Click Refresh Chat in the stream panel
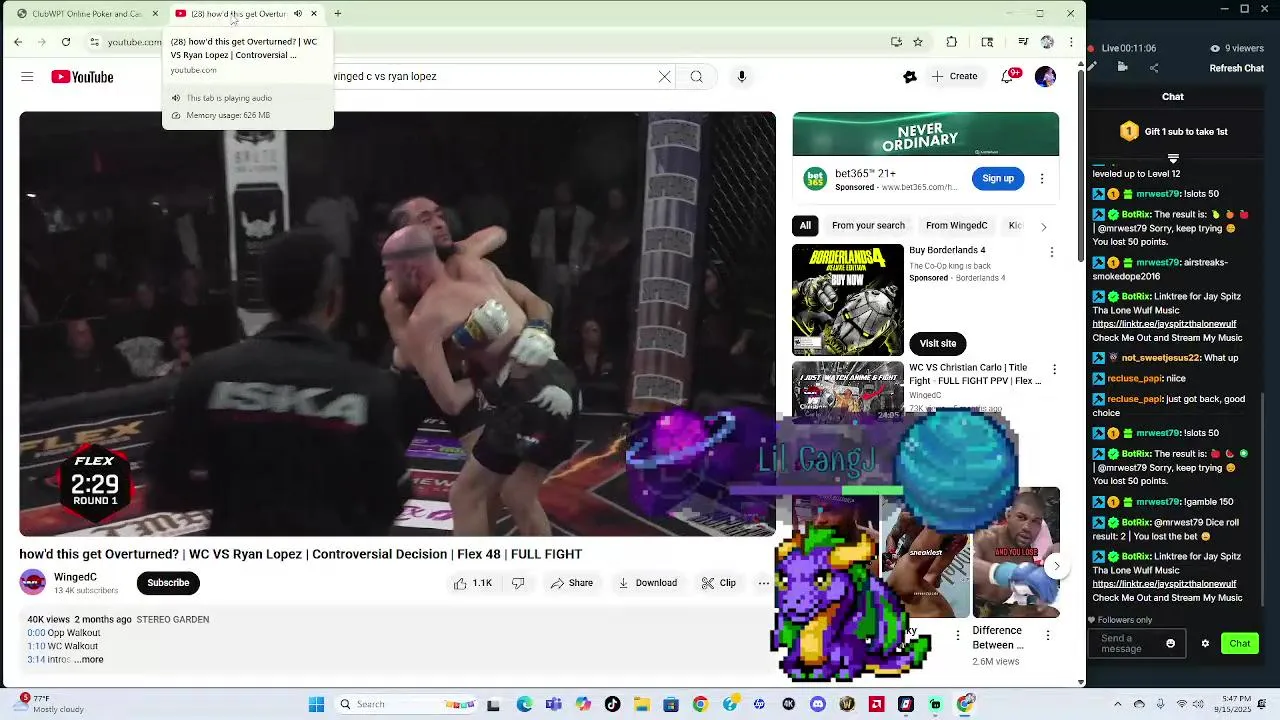Image resolution: width=1280 pixels, height=720 pixels. pos(1236,68)
